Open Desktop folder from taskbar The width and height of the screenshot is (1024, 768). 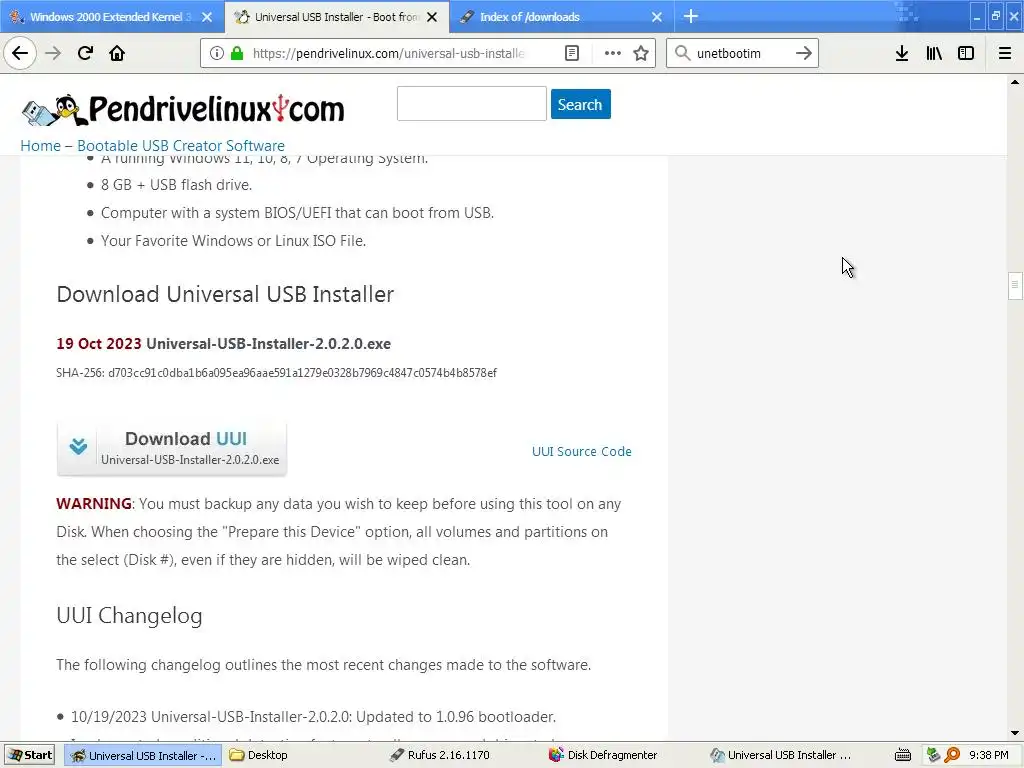[x=260, y=755]
